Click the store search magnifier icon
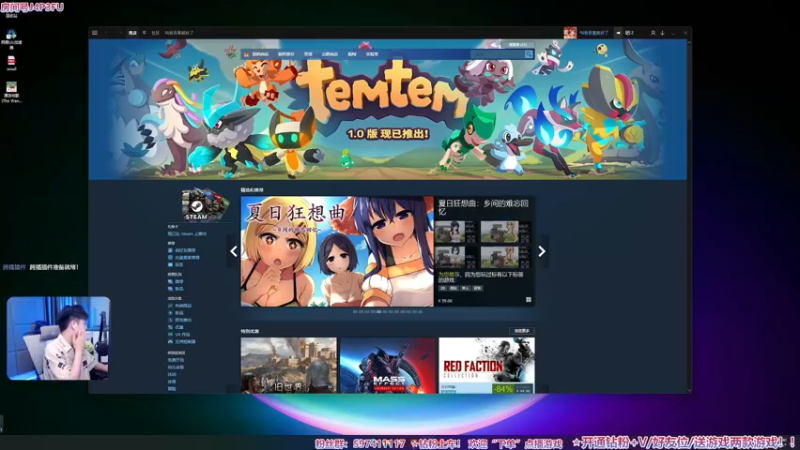The width and height of the screenshot is (800, 450). click(529, 54)
